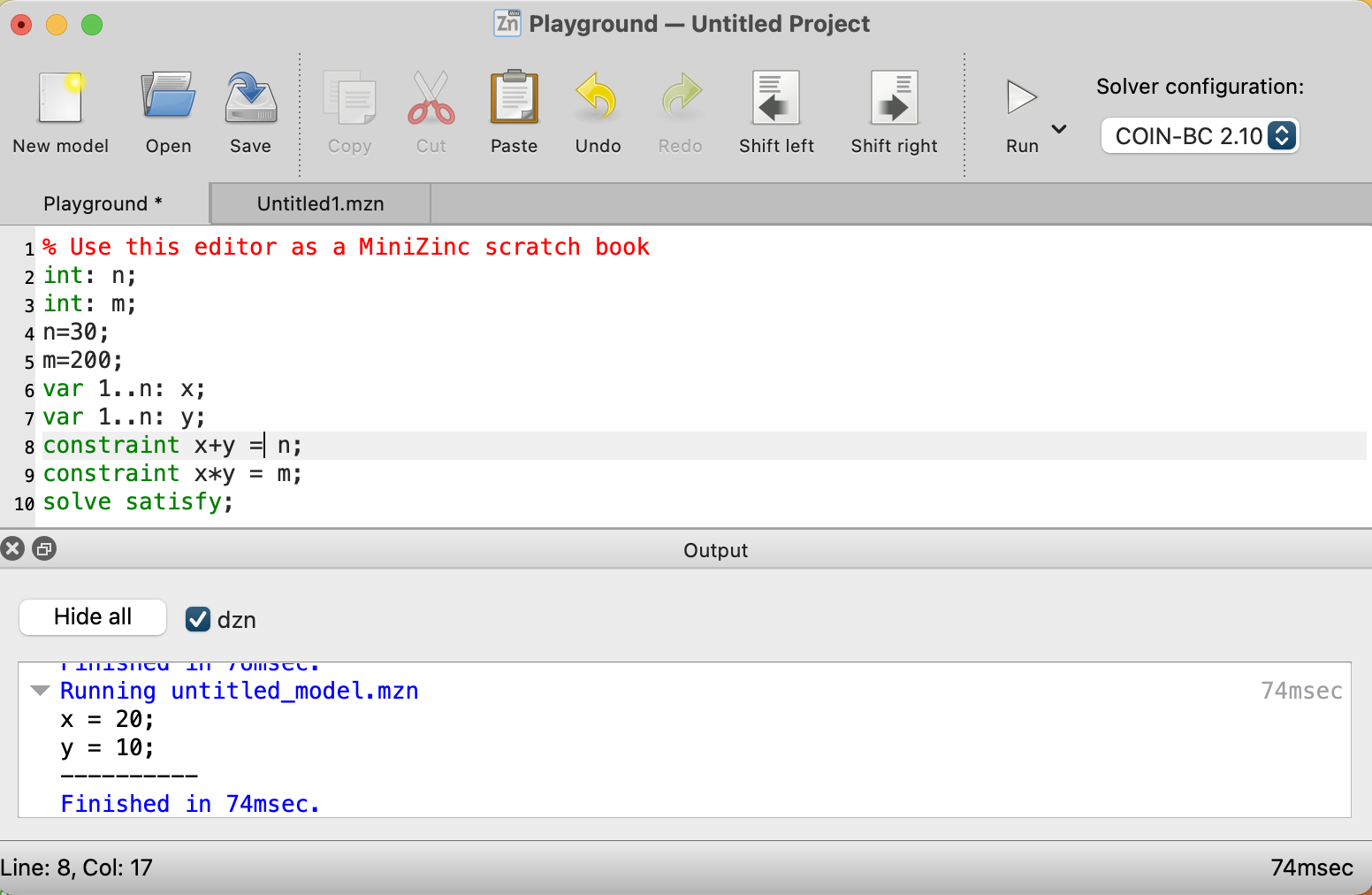This screenshot has height=895, width=1372.
Task: Create a new model with New model icon
Action: click(60, 97)
